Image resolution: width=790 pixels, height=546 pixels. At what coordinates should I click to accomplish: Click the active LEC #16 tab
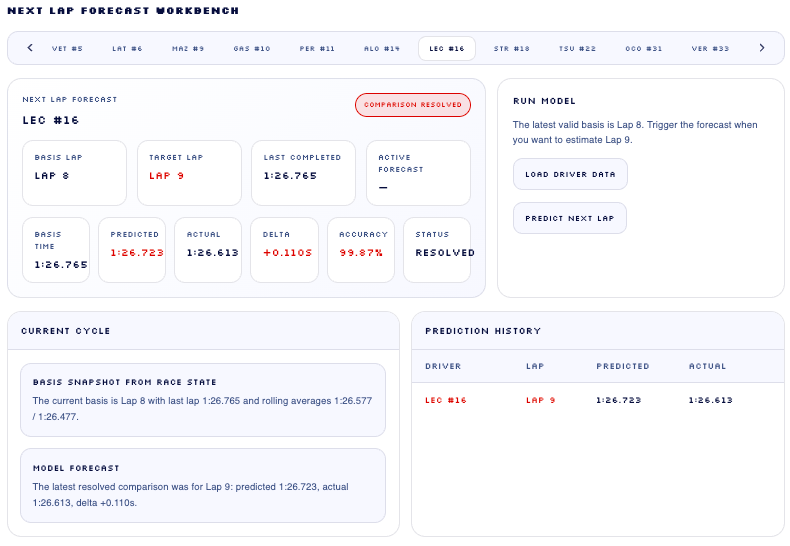(447, 48)
